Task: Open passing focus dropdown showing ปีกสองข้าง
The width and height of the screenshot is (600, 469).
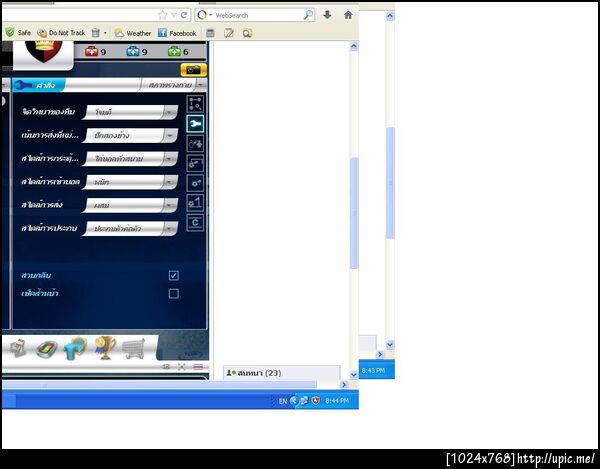Action: pos(130,135)
